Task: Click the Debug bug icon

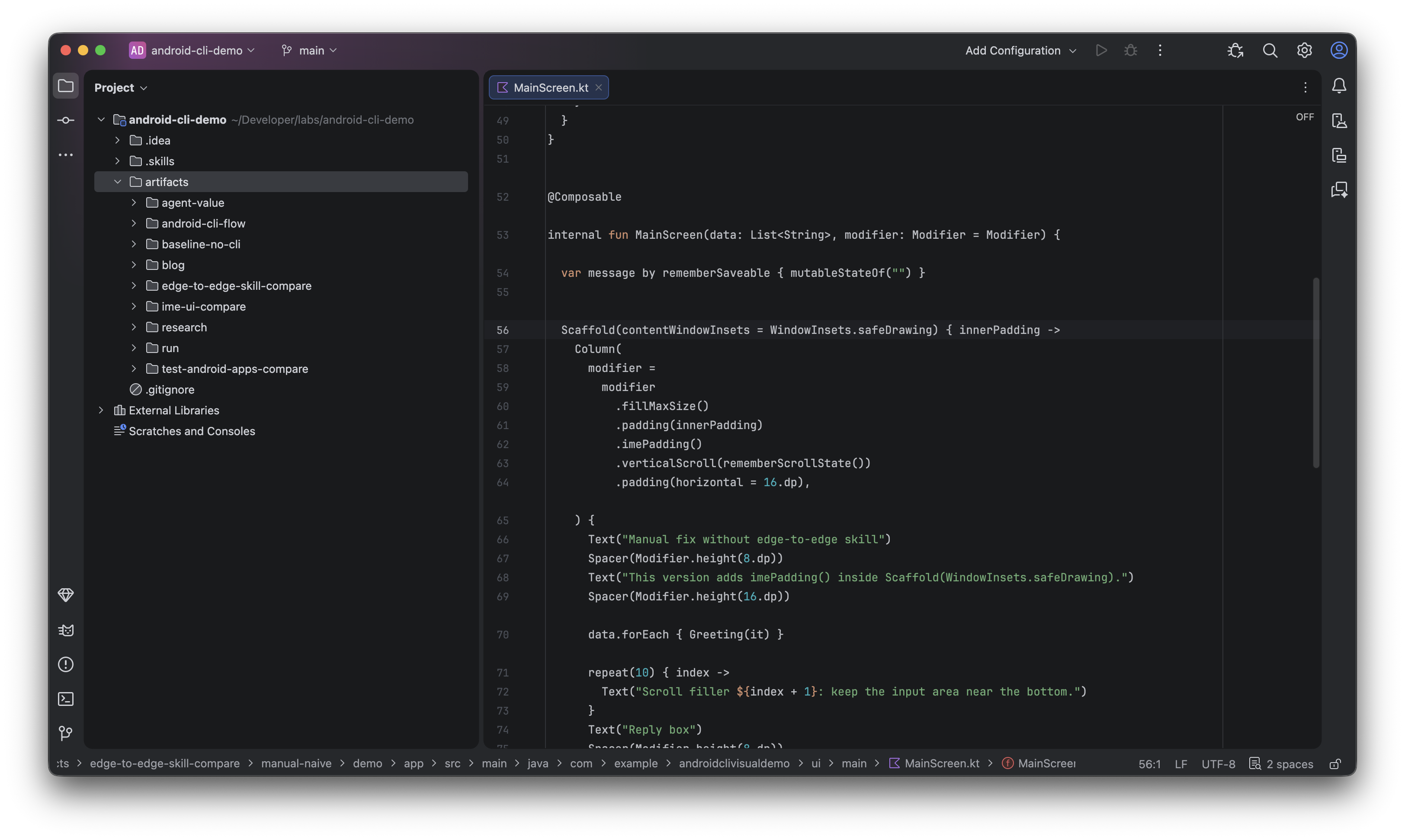Action: coord(1130,50)
